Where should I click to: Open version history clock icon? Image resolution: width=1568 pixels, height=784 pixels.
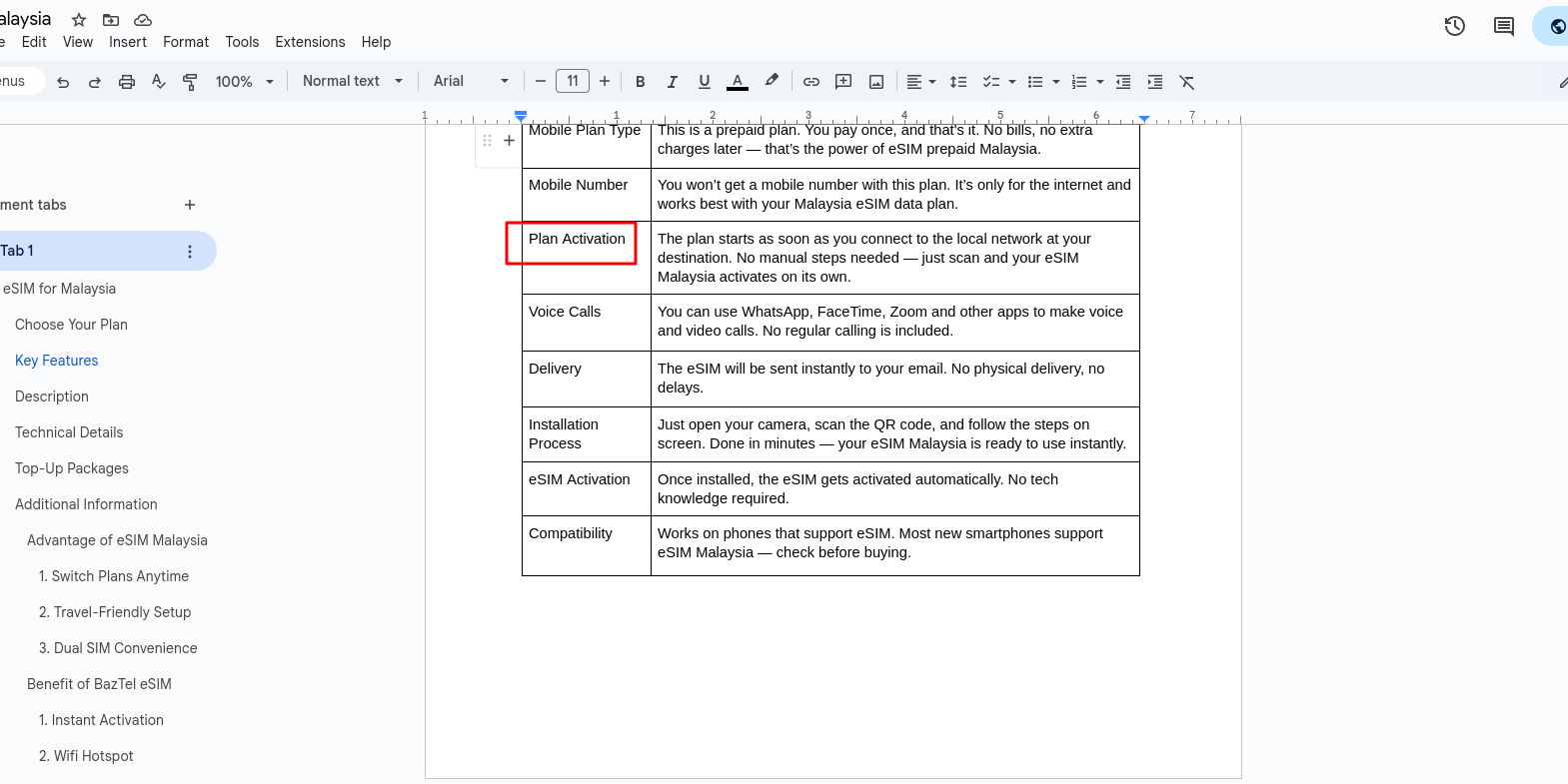point(1455,26)
